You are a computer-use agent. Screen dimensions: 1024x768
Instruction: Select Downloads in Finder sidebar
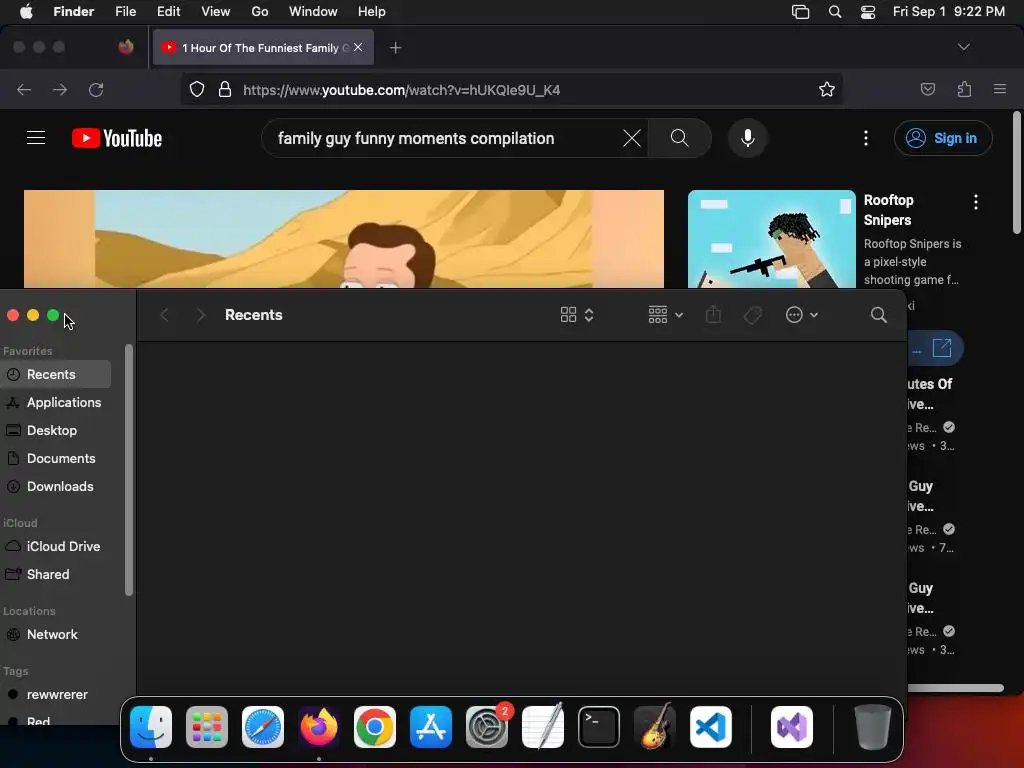click(56, 487)
